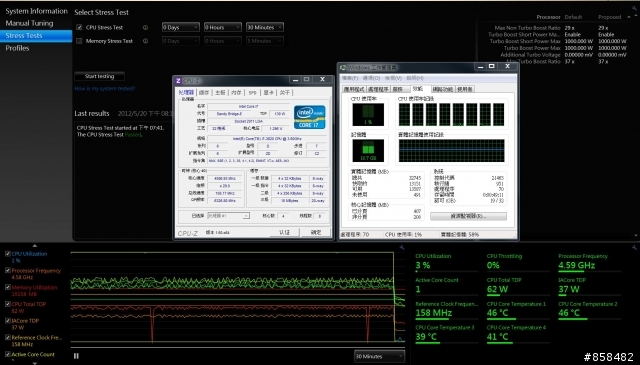Open the 關於 (last) tab in CPU-Z
The width and height of the screenshot is (640, 365).
285,93
